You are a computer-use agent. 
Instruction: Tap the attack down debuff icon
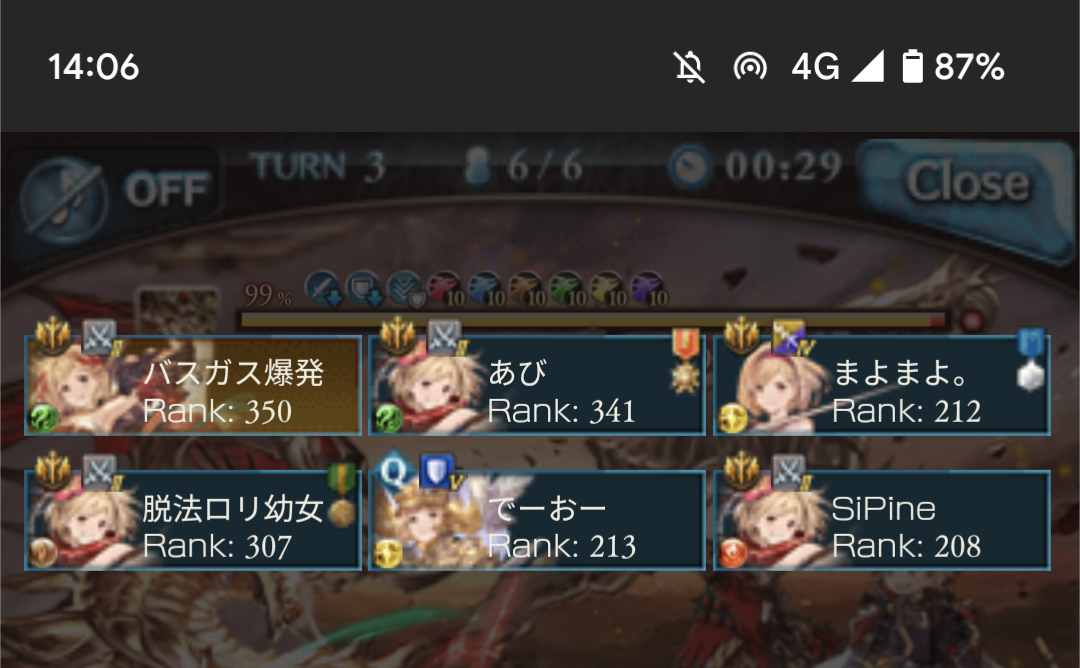pyautogui.click(x=323, y=289)
